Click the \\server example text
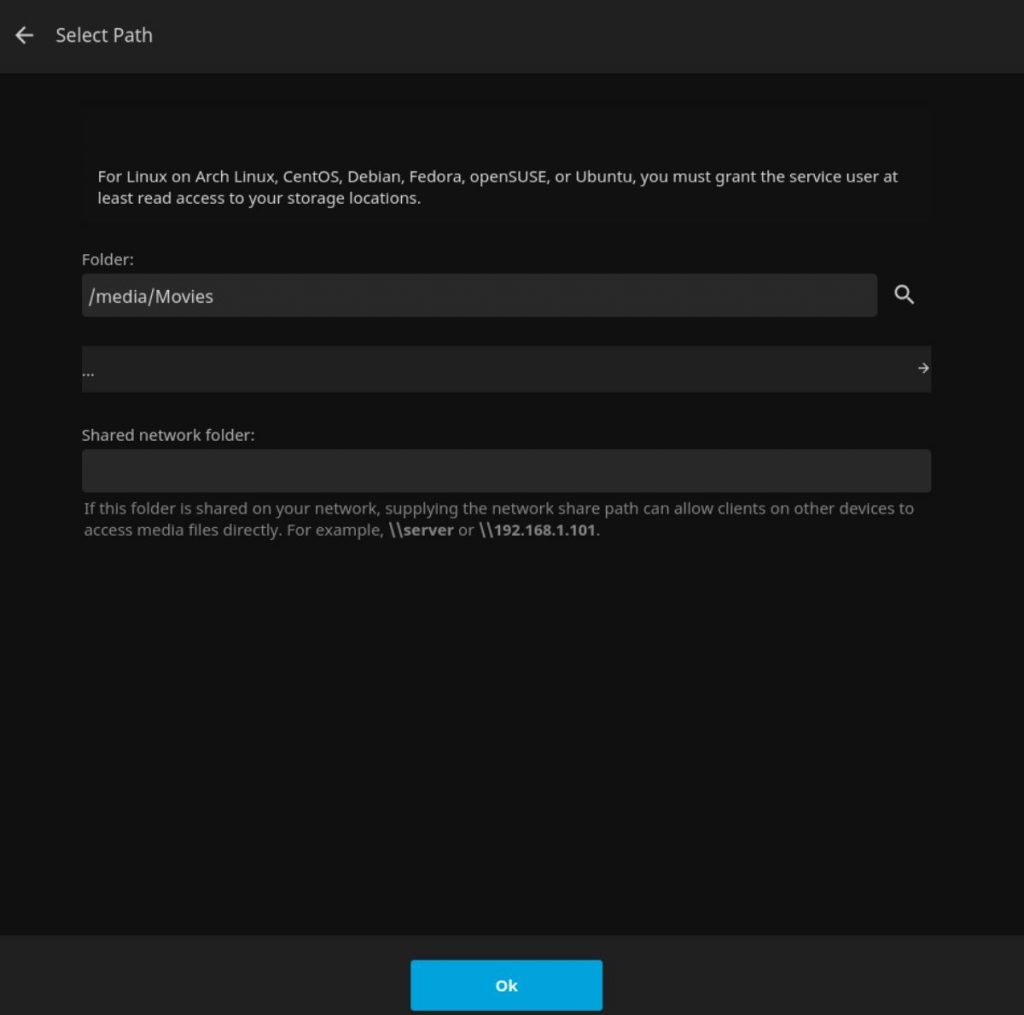Image resolution: width=1024 pixels, height=1015 pixels. click(x=421, y=530)
